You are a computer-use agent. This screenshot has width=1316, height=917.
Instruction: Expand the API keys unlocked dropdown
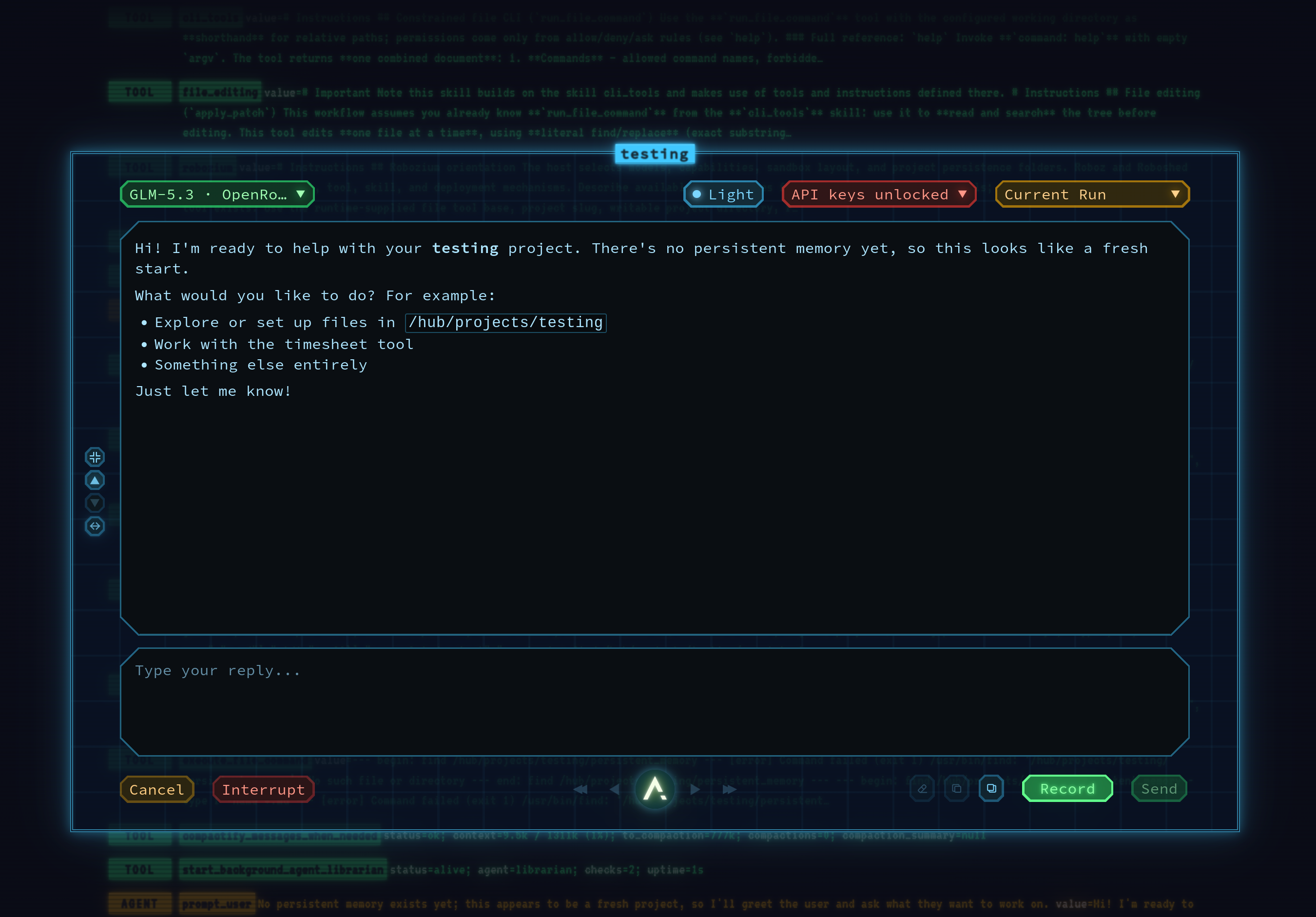point(879,195)
